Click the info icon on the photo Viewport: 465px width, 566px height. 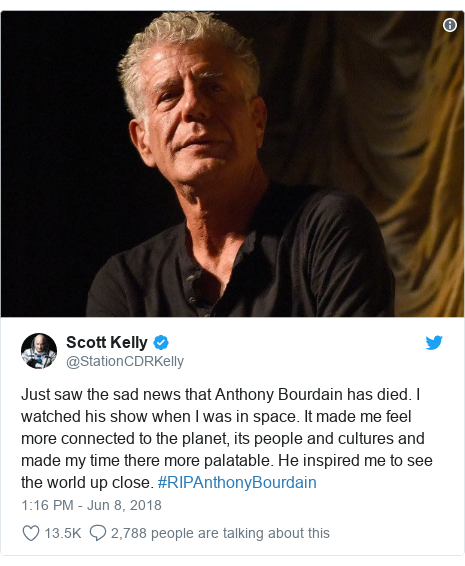[449, 25]
